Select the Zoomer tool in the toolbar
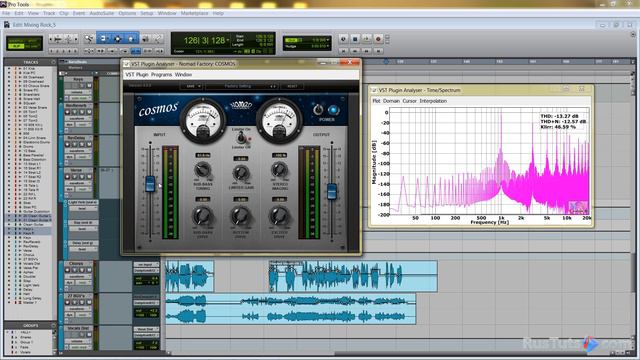The height and width of the screenshot is (360, 640). pos(89,39)
